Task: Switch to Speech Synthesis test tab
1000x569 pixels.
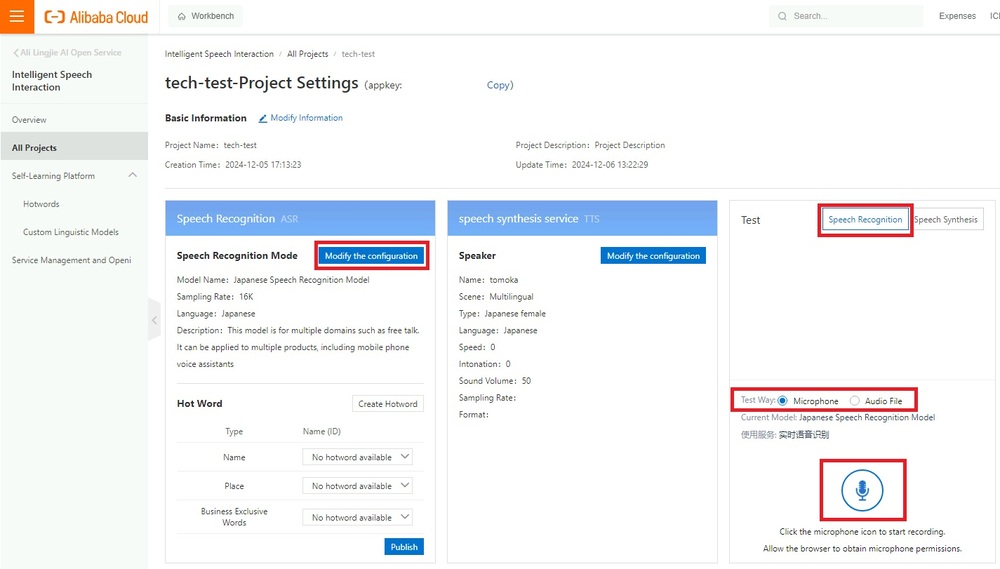Action: 946,219
